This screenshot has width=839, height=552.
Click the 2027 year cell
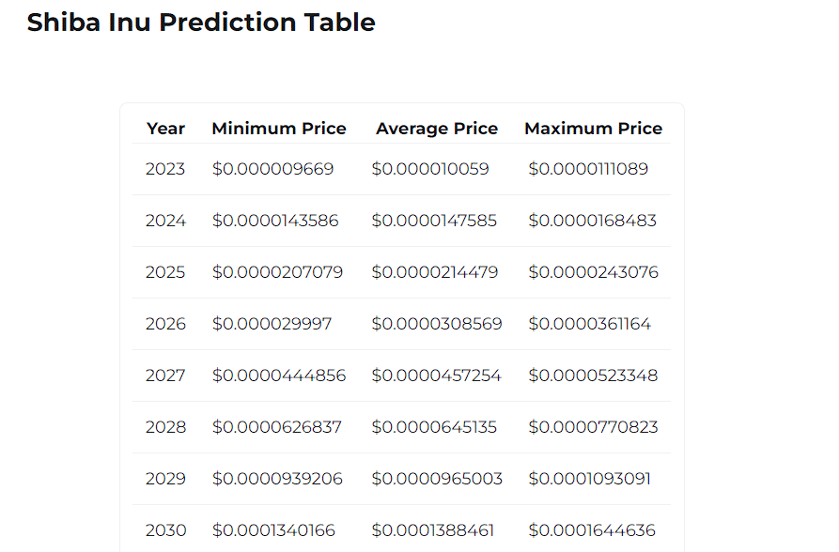tap(165, 375)
